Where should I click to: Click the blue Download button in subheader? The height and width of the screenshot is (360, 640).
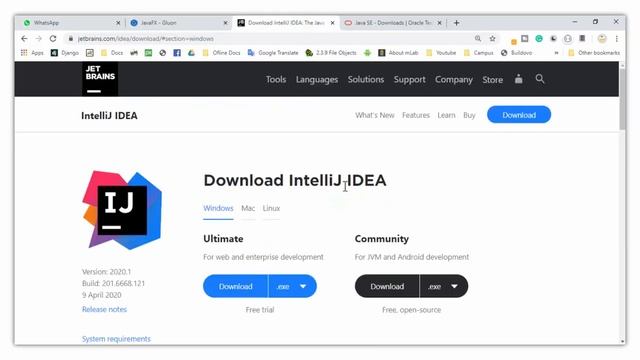pos(519,115)
